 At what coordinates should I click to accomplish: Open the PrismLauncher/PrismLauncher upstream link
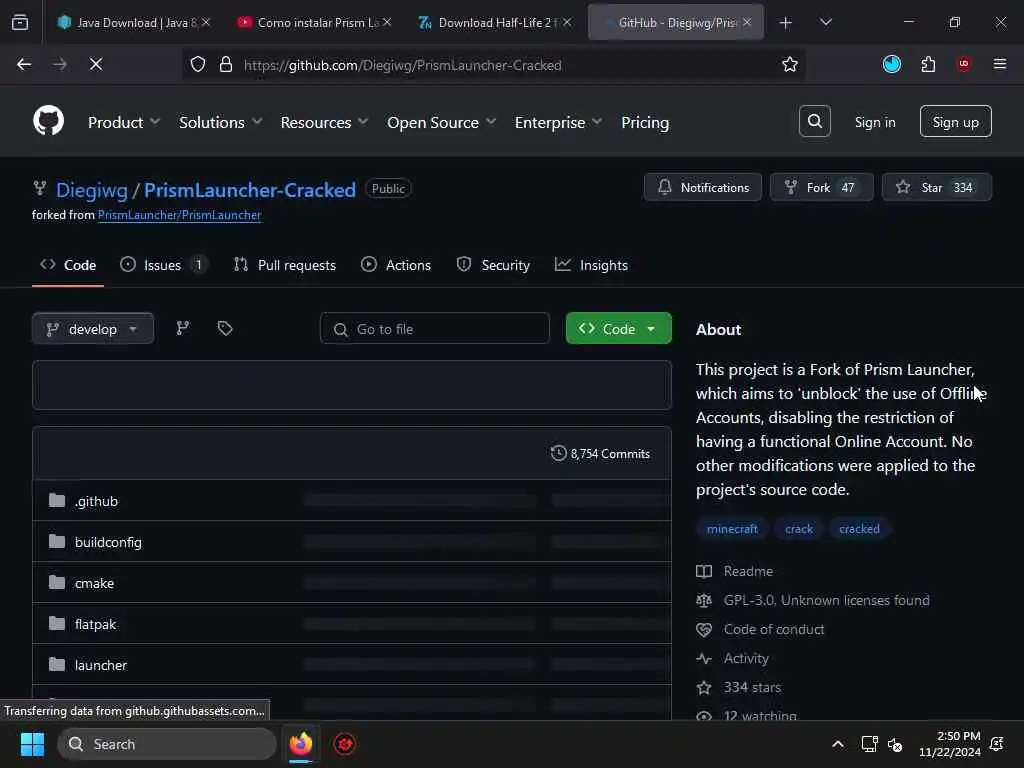[x=180, y=215]
